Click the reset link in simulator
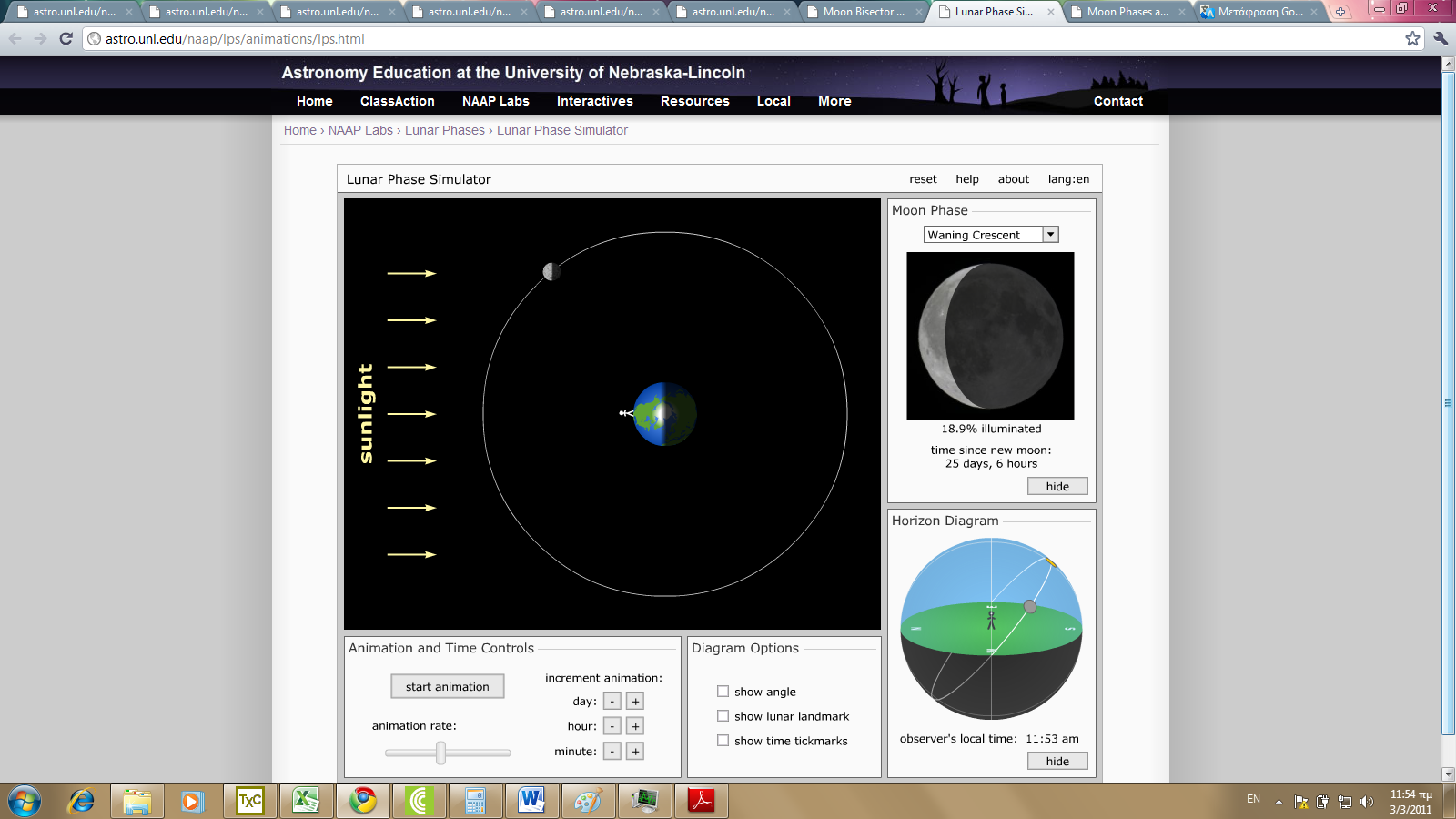Image resolution: width=1456 pixels, height=819 pixels. coord(923,179)
